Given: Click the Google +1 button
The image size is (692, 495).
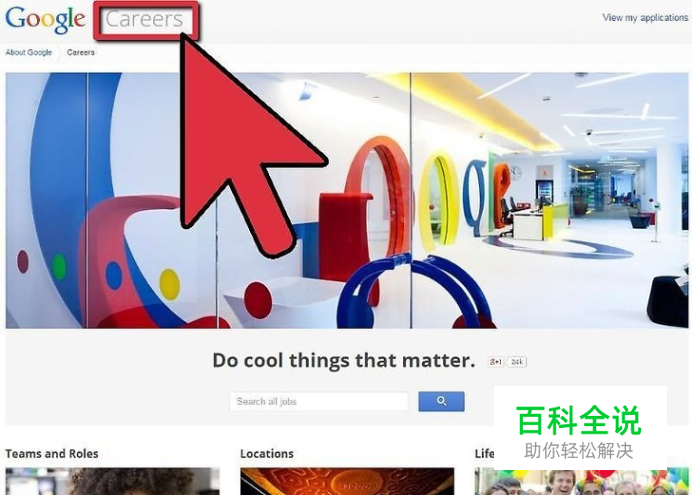Looking at the screenshot, I should pyautogui.click(x=496, y=362).
